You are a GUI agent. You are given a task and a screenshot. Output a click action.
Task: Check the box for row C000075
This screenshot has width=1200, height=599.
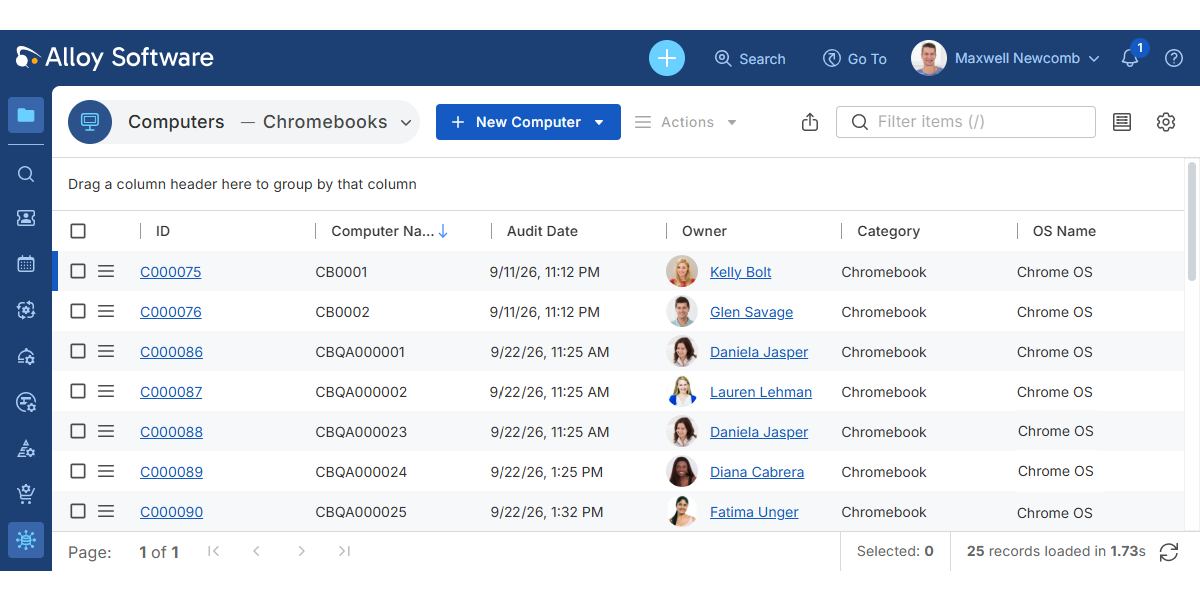(x=78, y=271)
